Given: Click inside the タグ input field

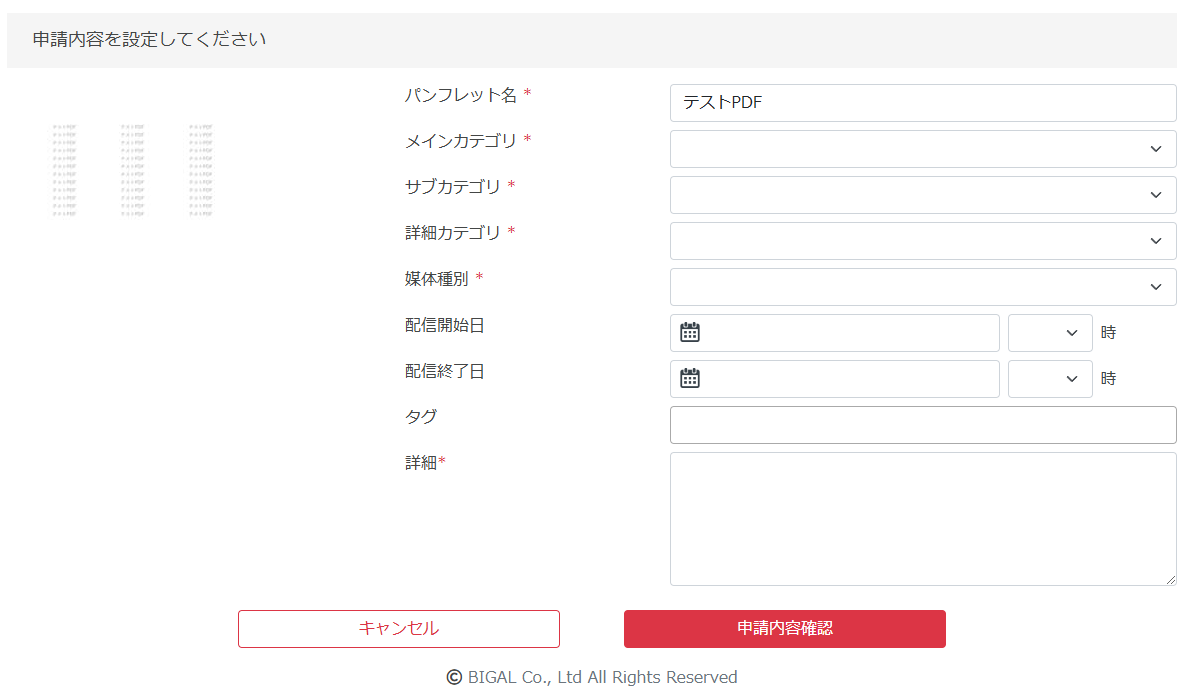Looking at the screenshot, I should click(922, 424).
